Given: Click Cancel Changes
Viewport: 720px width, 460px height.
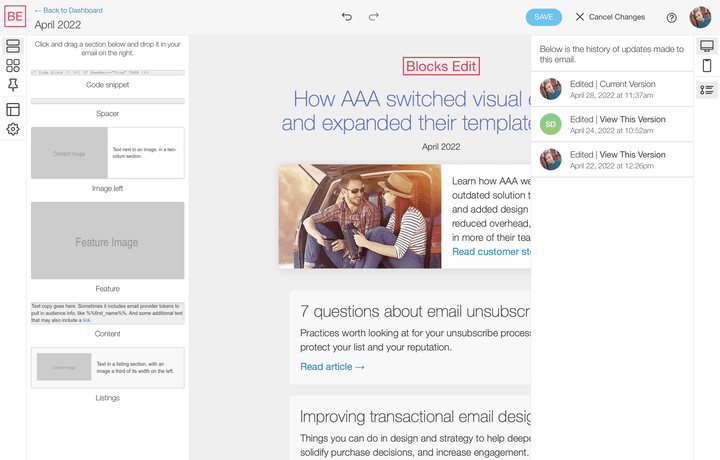Looking at the screenshot, I should (610, 17).
